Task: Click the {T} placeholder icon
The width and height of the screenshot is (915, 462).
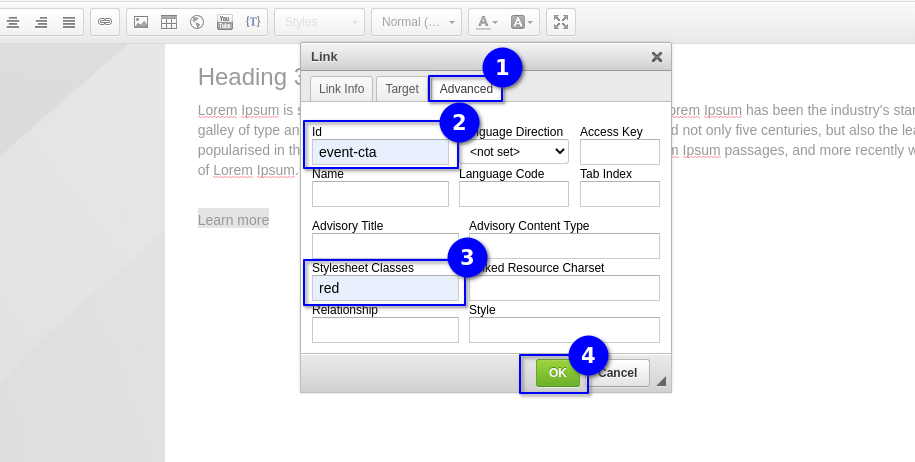Action: (x=253, y=21)
